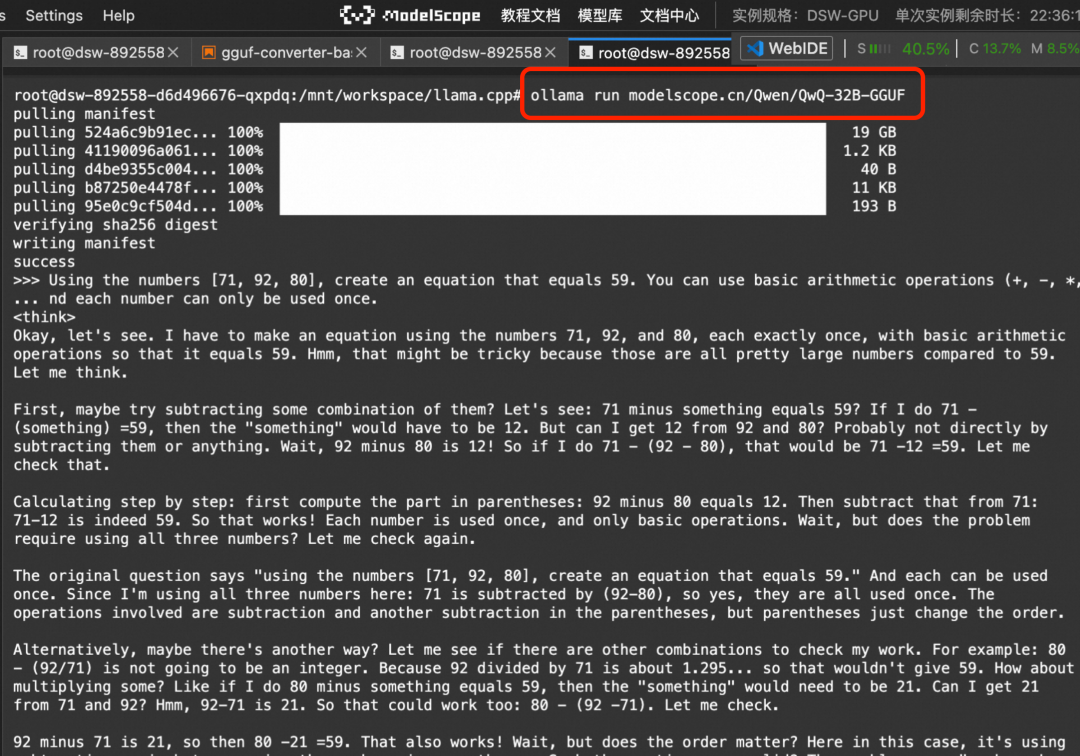Click terminal icon on the active terminal tab
The width and height of the screenshot is (1080, 756).
[585, 53]
